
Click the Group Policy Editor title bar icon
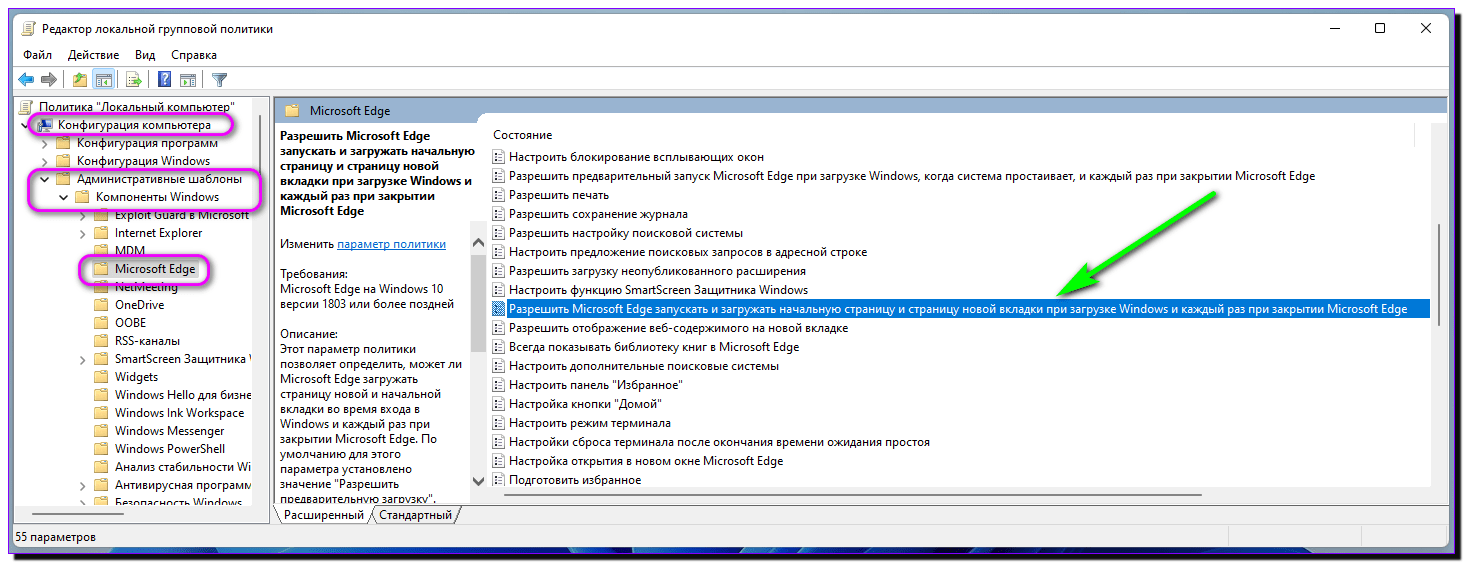pos(27,29)
